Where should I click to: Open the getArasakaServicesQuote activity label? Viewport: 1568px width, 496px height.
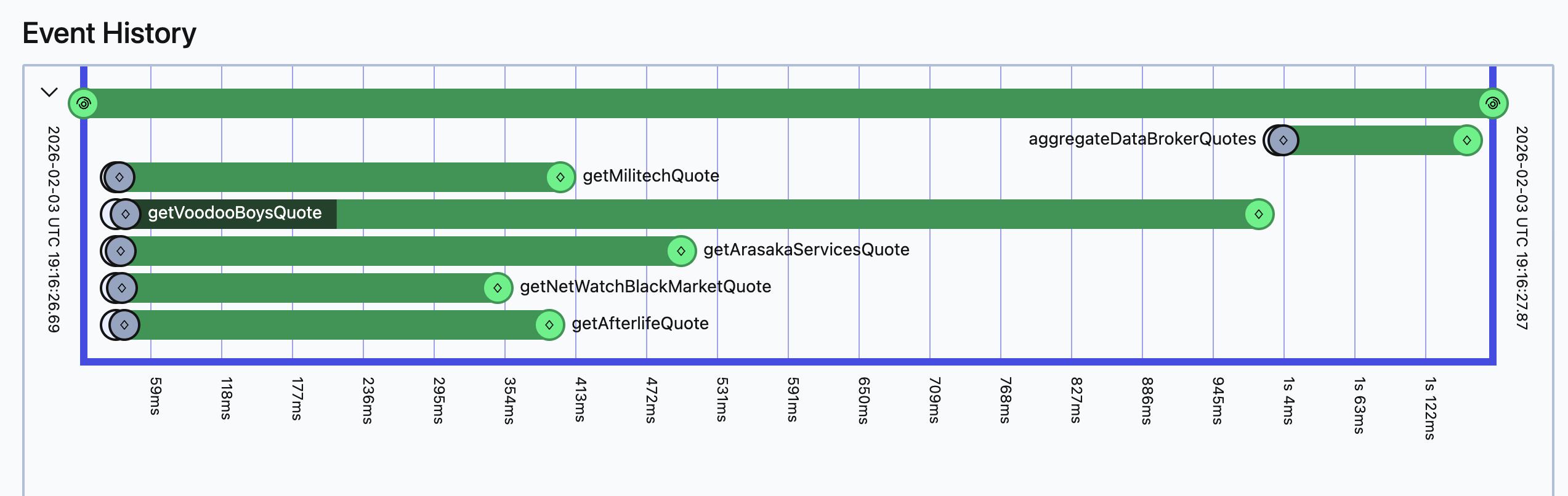click(x=806, y=250)
